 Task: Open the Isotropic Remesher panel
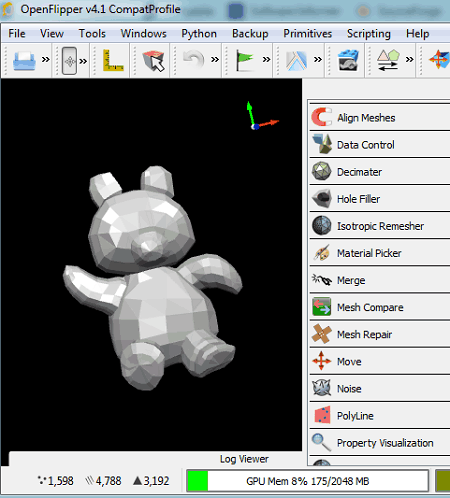(x=379, y=226)
